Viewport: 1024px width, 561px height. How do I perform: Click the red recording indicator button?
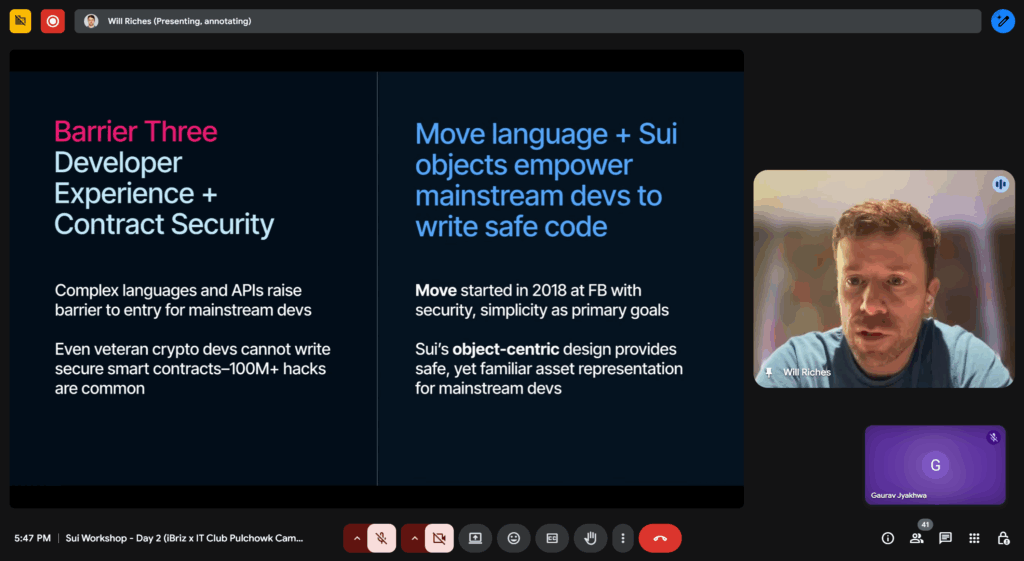52,21
